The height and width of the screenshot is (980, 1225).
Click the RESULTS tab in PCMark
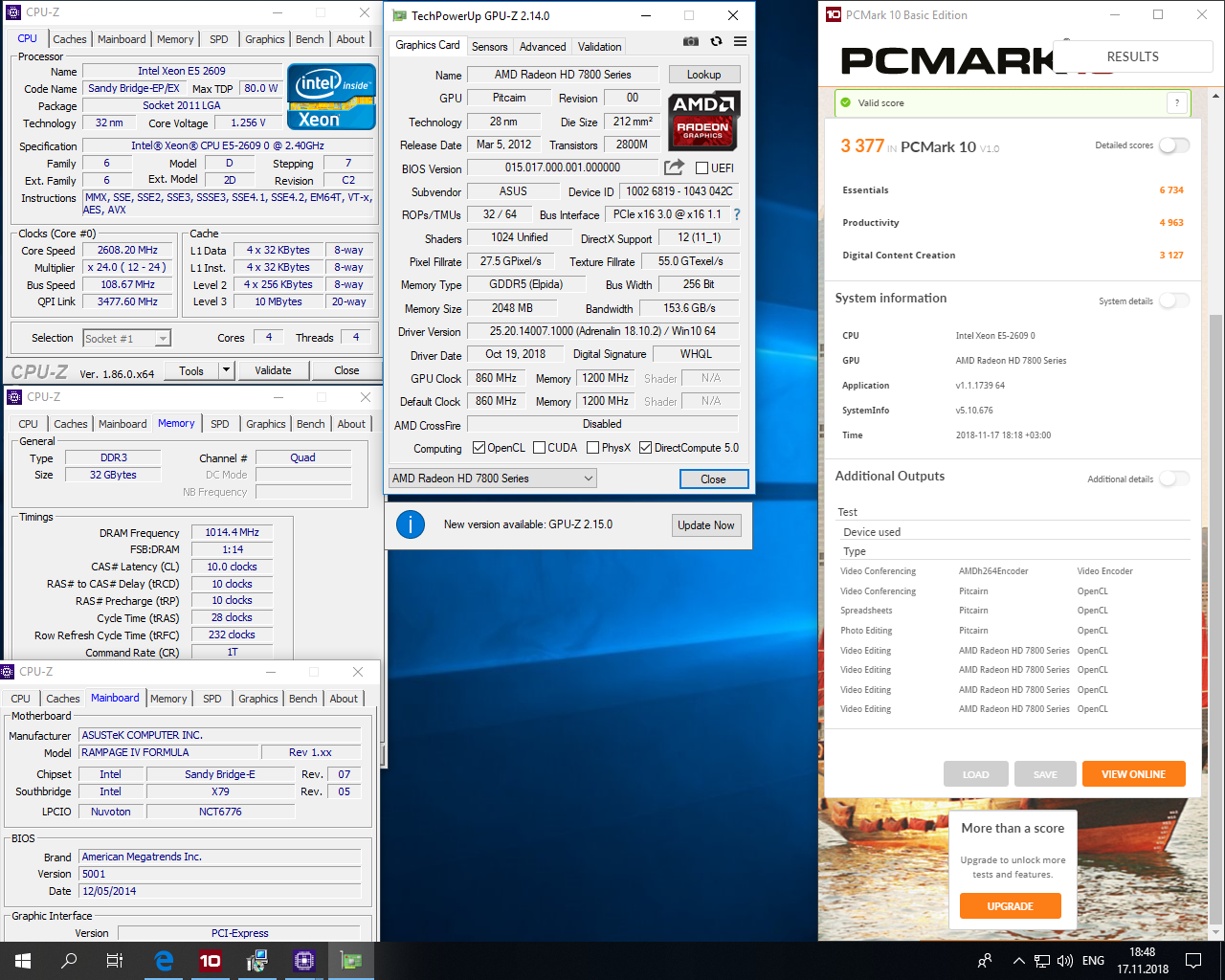point(1133,56)
